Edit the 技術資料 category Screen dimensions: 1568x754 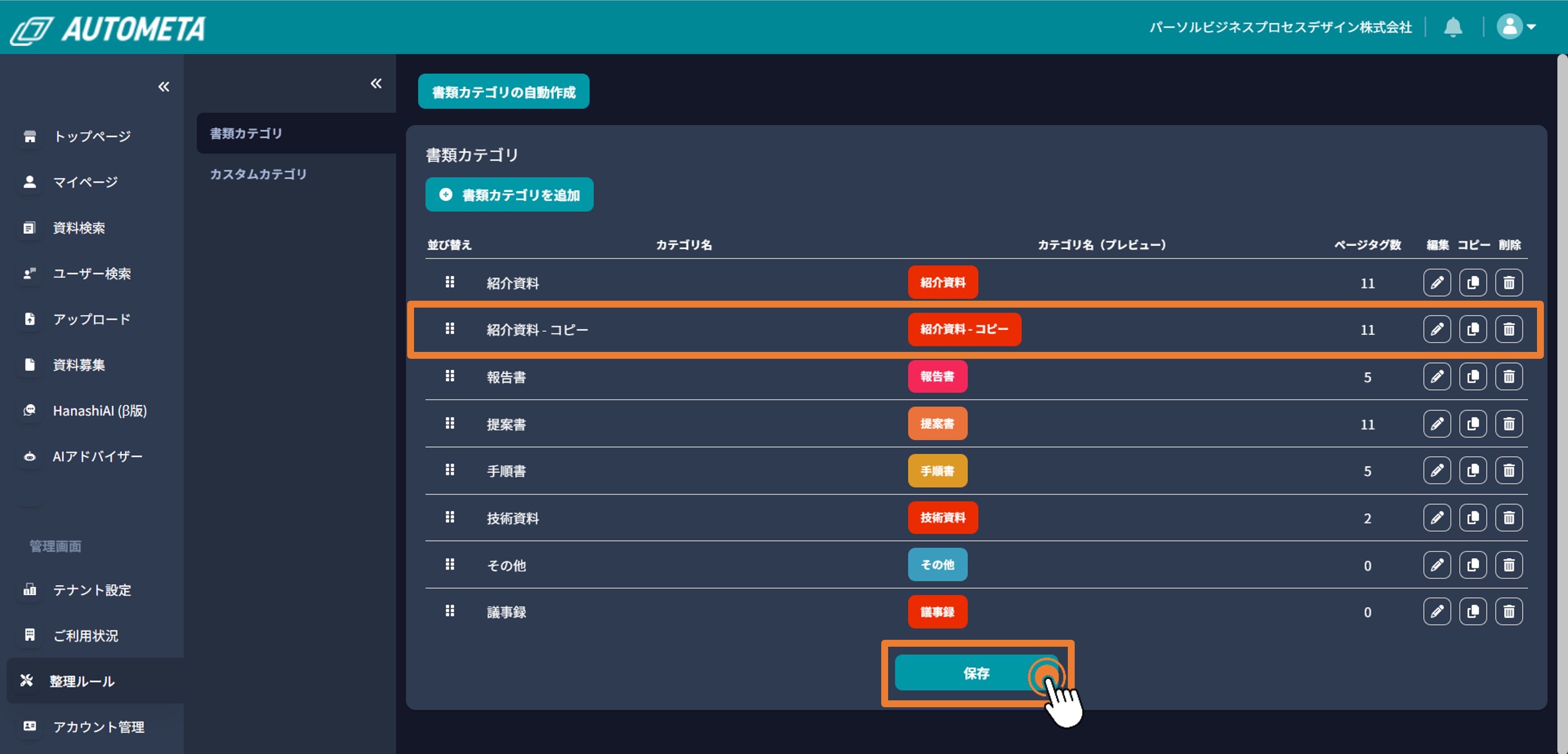pyautogui.click(x=1437, y=518)
